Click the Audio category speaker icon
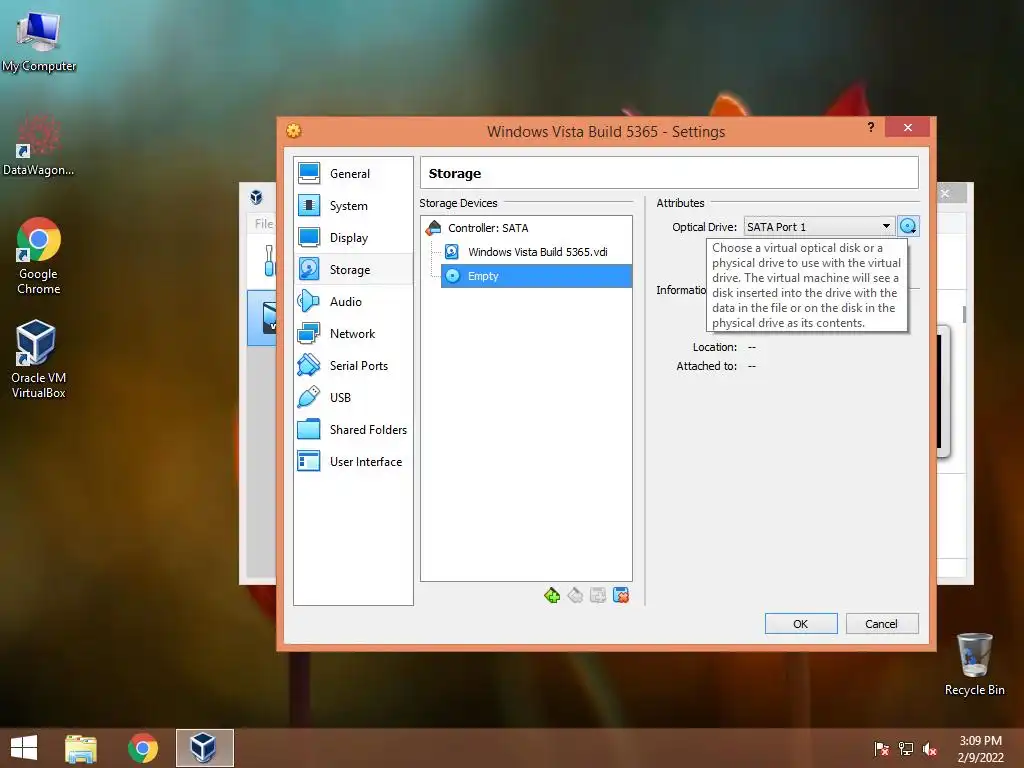1024x768 pixels. click(x=309, y=301)
